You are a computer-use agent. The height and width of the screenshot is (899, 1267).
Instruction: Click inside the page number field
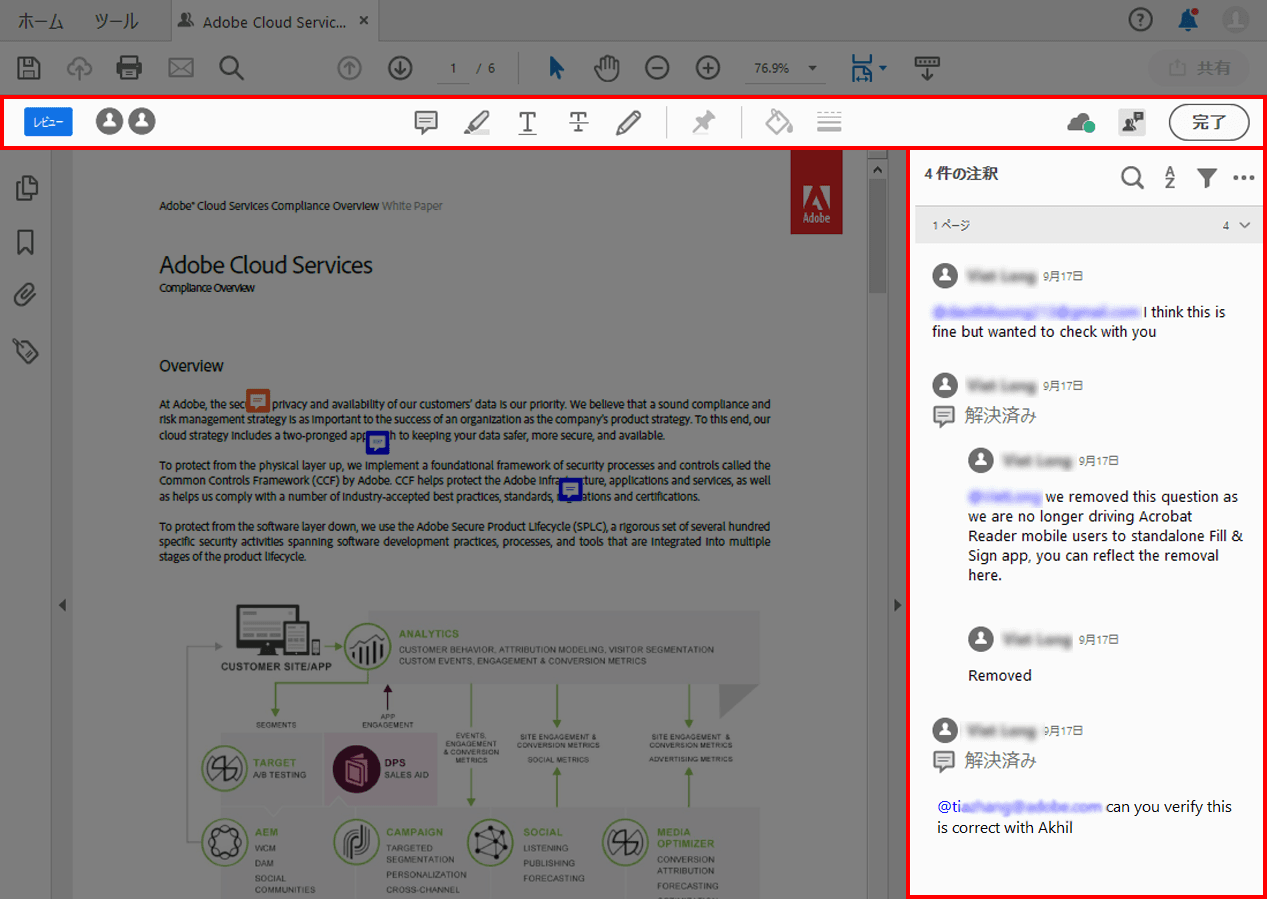(x=453, y=68)
